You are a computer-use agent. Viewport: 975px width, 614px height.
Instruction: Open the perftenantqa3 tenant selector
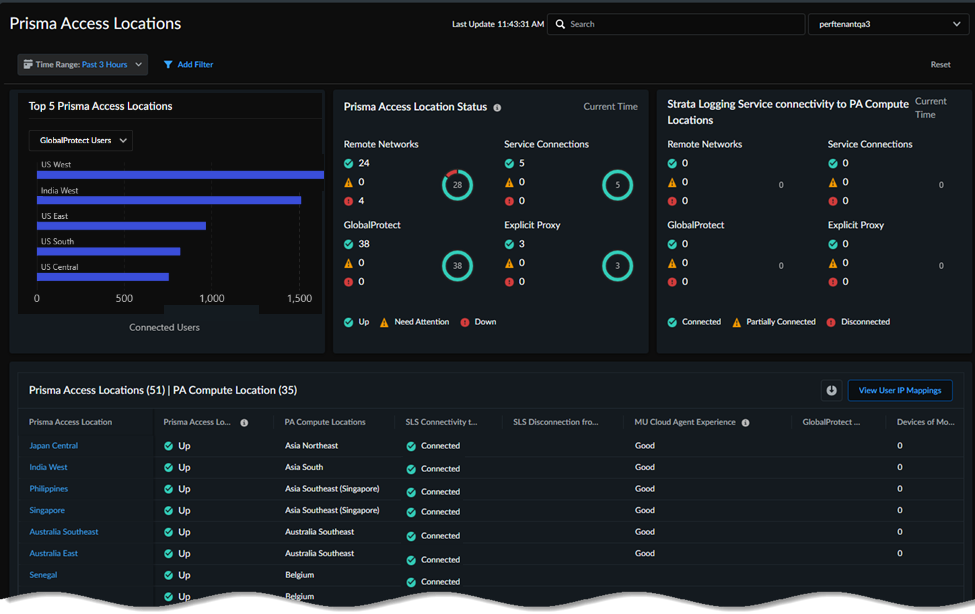[x=887, y=24]
